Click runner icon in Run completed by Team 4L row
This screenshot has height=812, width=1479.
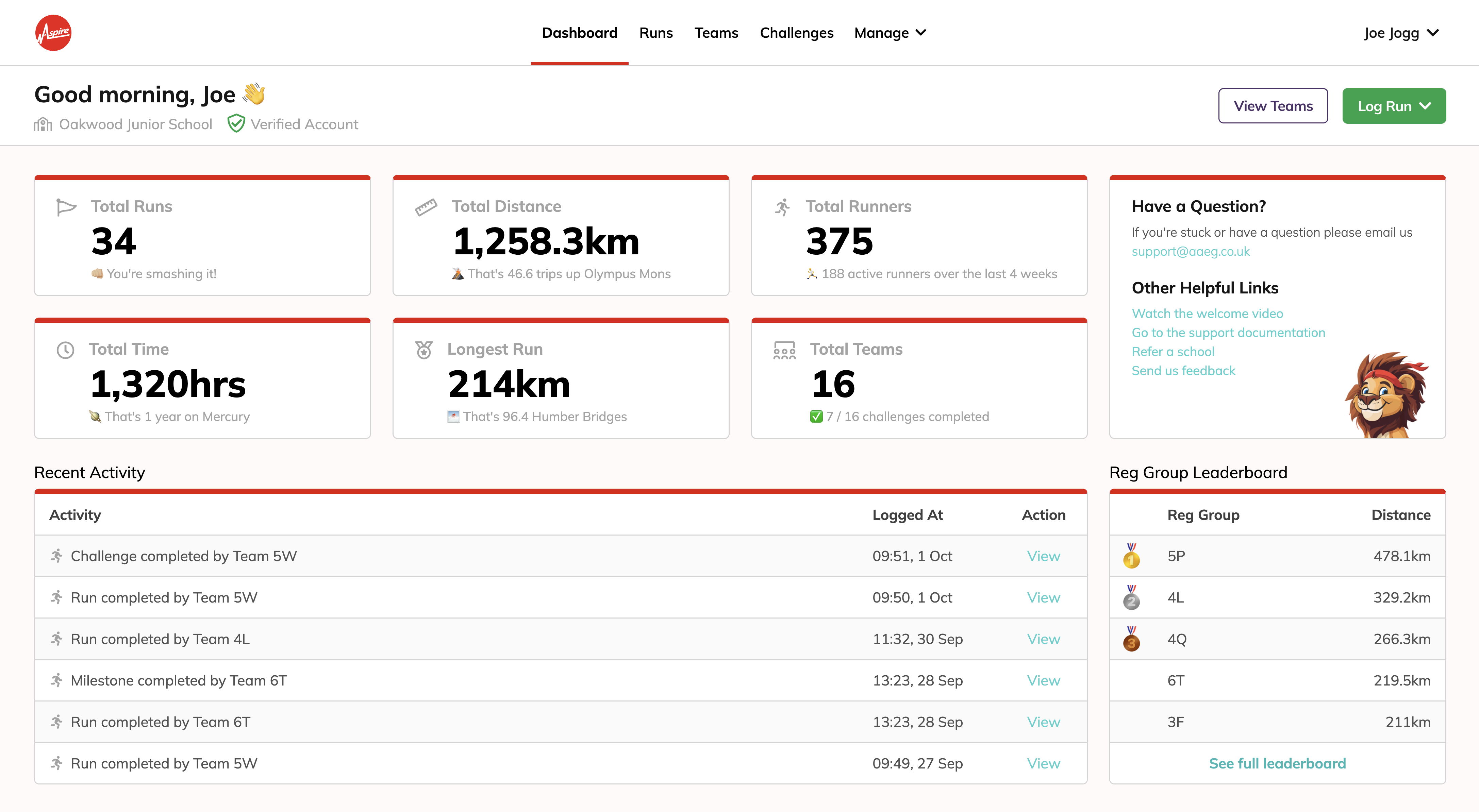point(56,639)
